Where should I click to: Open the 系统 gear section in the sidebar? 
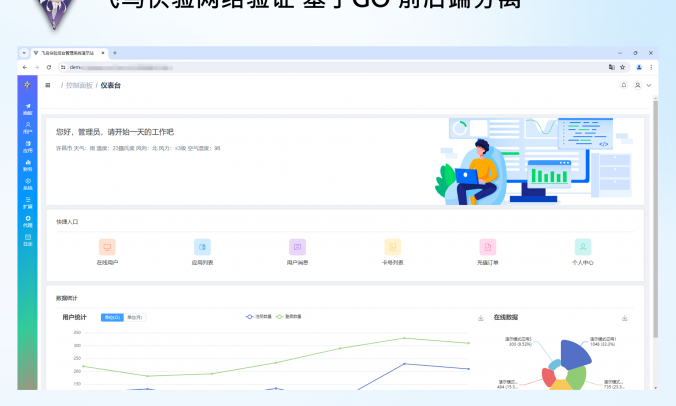click(x=28, y=184)
